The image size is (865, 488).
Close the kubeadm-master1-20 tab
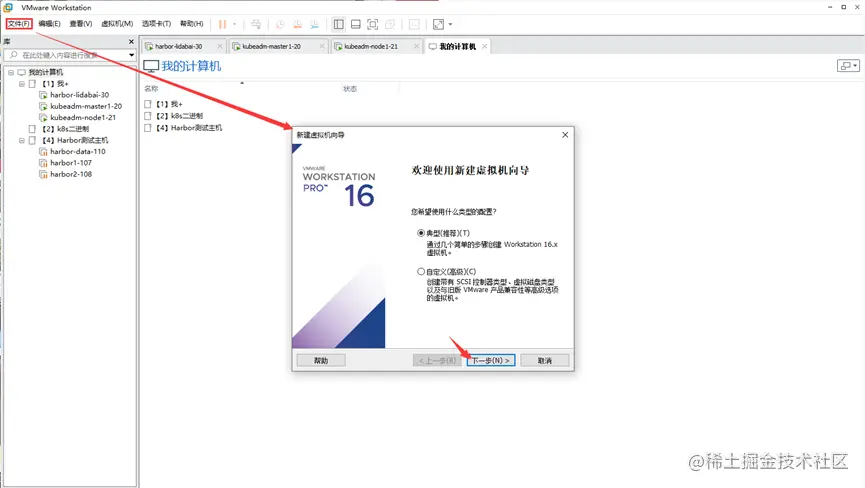pyautogui.click(x=322, y=46)
